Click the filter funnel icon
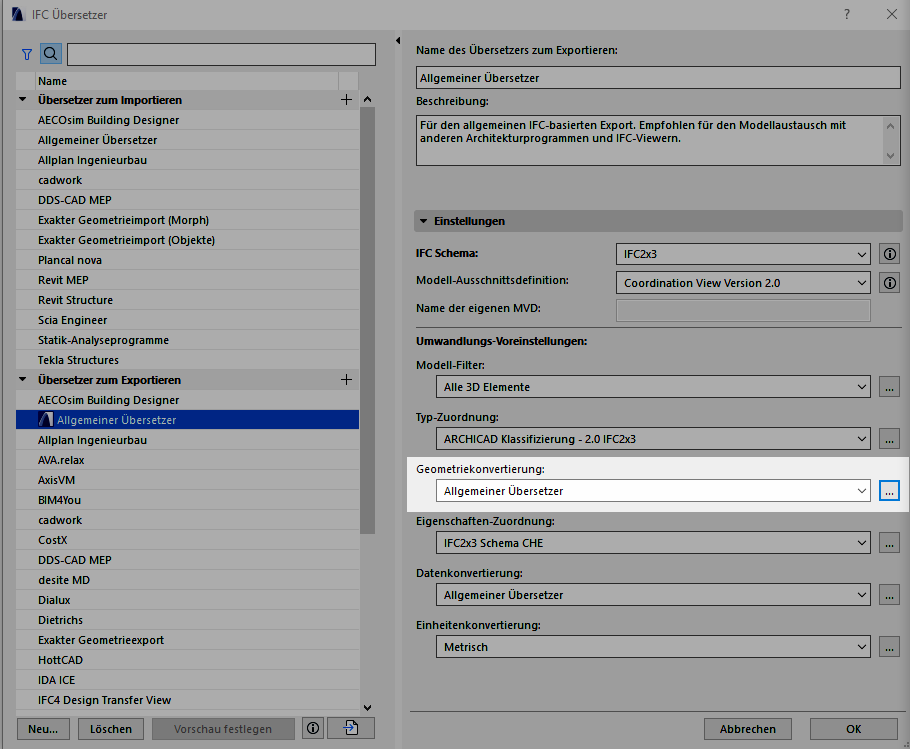 coord(27,55)
